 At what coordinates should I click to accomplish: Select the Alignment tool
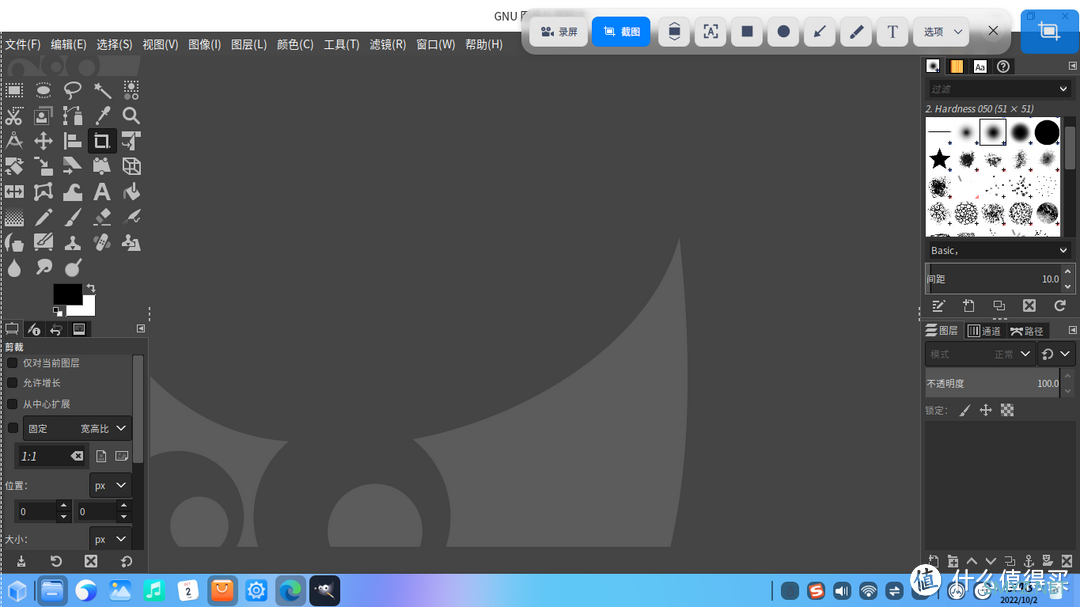(x=72, y=141)
